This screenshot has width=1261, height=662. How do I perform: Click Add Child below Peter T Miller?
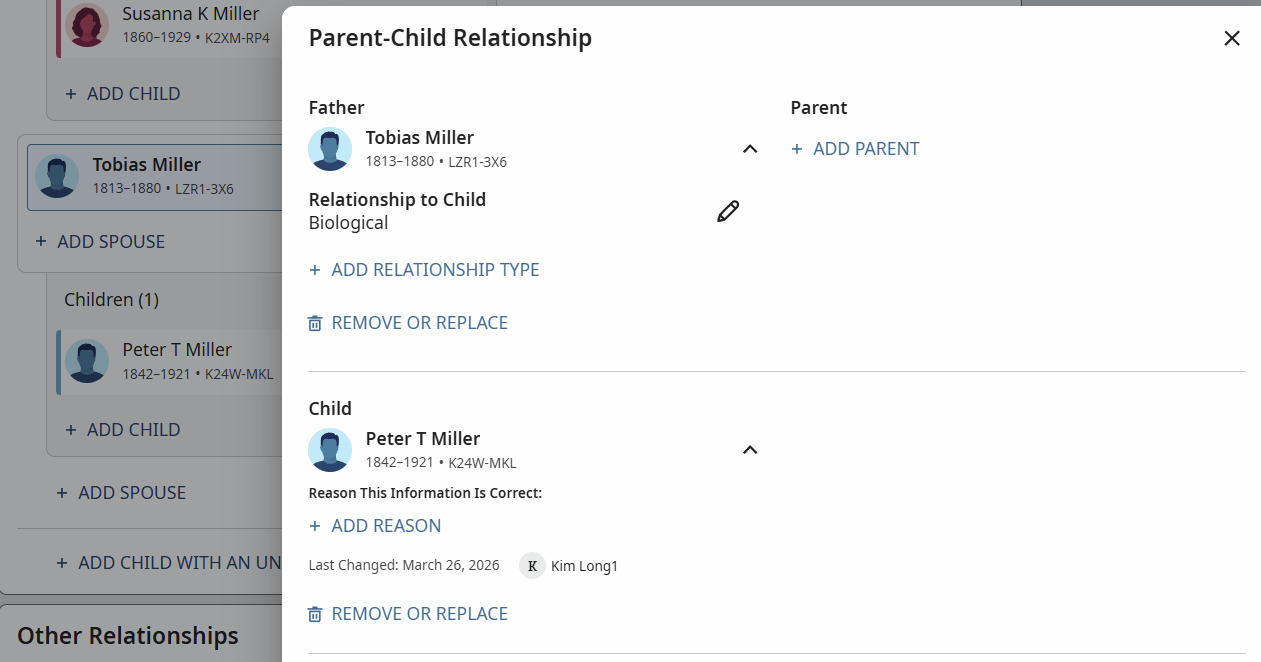pos(123,429)
